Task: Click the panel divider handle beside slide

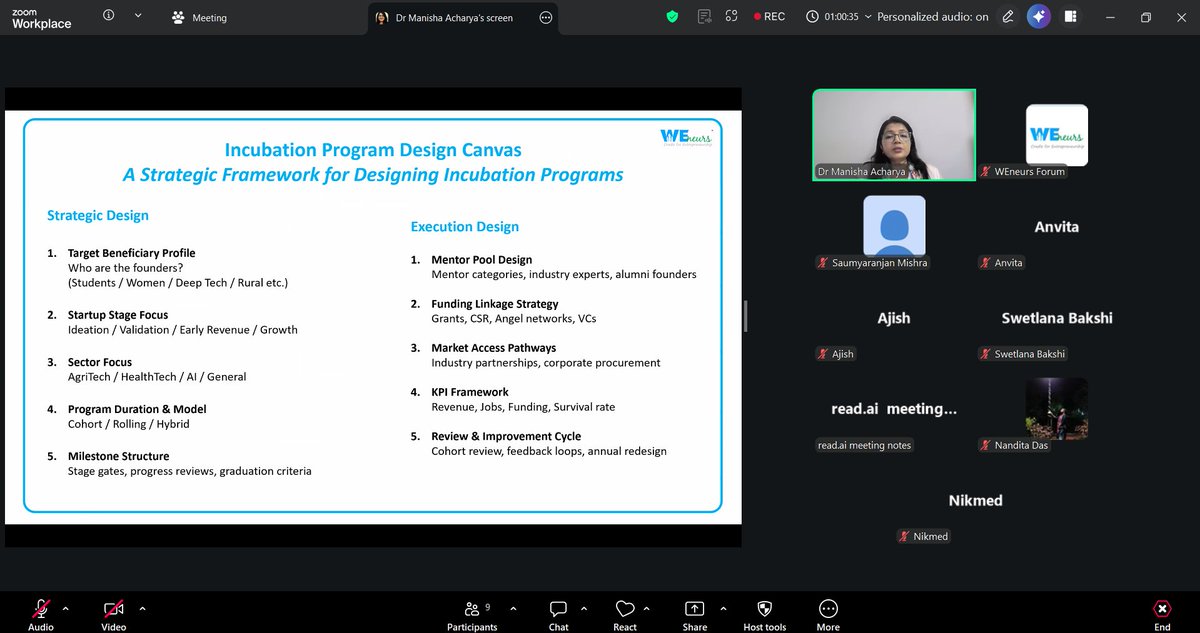Action: coord(746,317)
